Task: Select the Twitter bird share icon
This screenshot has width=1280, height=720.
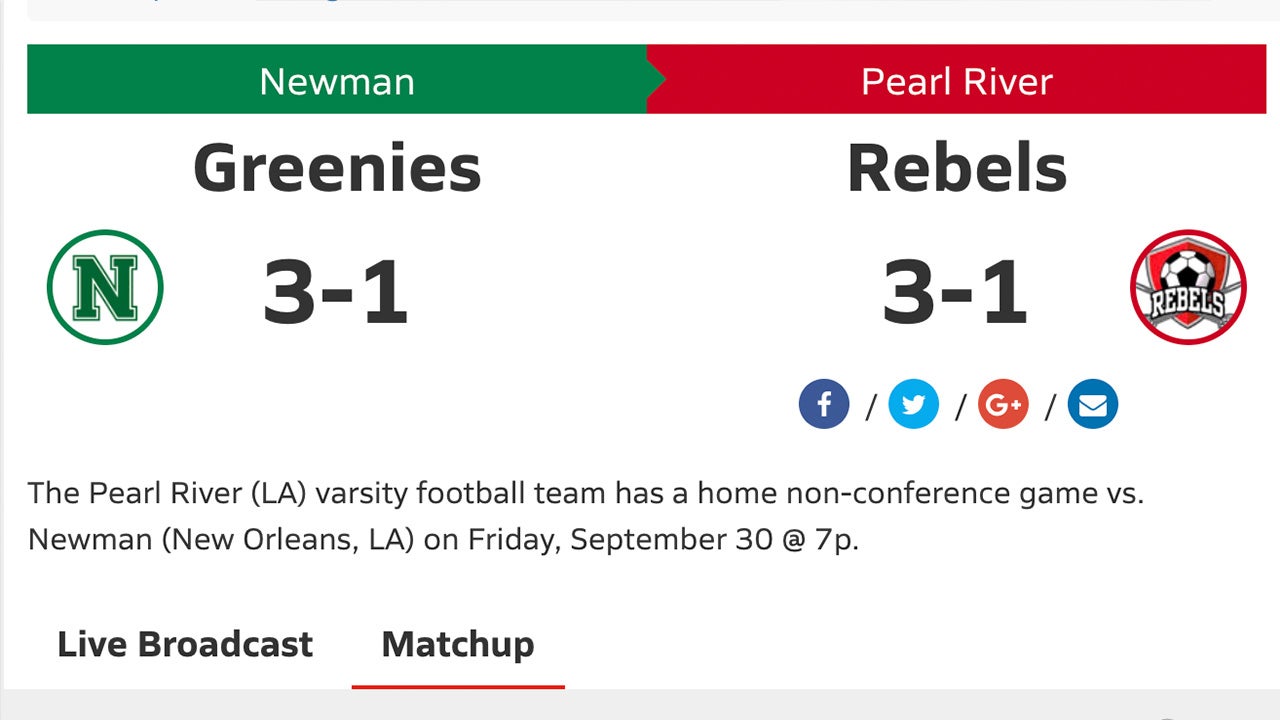Action: (913, 404)
